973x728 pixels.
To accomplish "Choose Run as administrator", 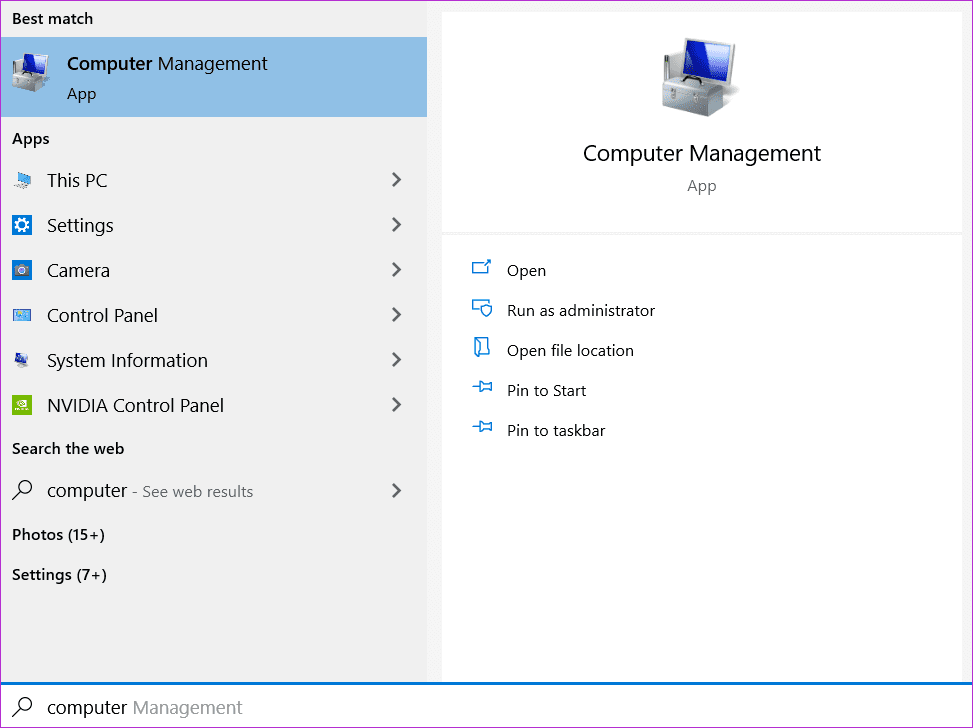I will coord(581,310).
